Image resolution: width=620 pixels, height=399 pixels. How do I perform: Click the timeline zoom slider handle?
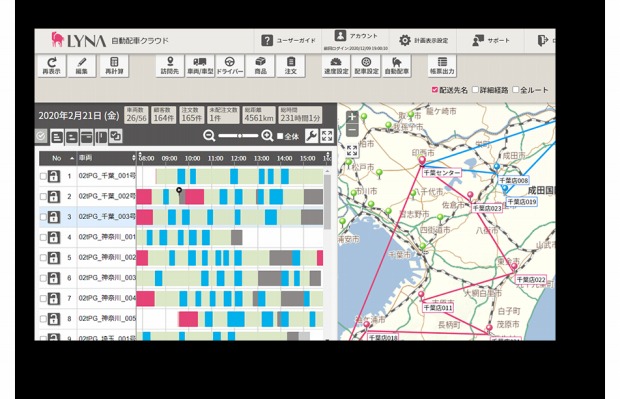[x=240, y=136]
